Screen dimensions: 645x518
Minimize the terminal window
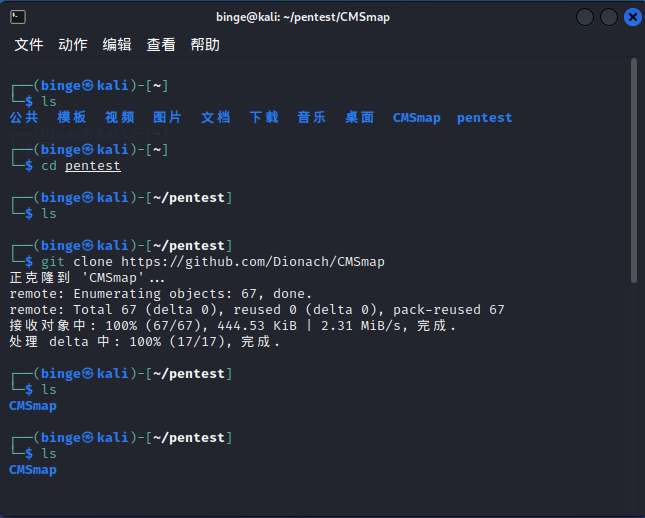coord(585,17)
